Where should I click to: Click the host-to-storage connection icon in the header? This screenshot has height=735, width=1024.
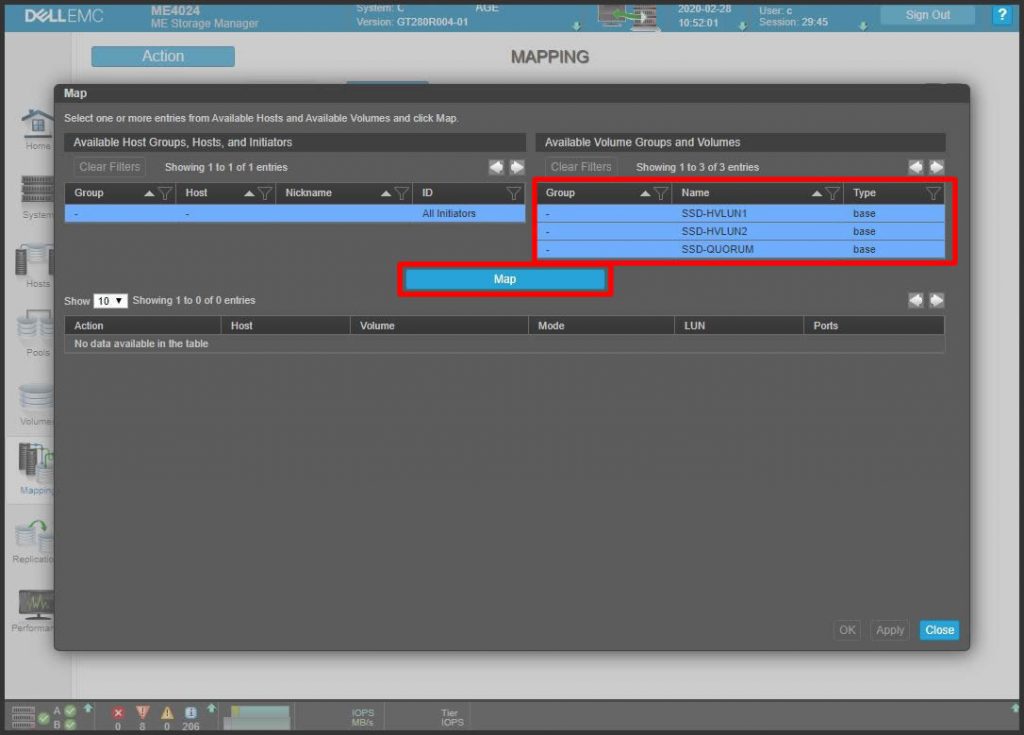click(x=628, y=17)
